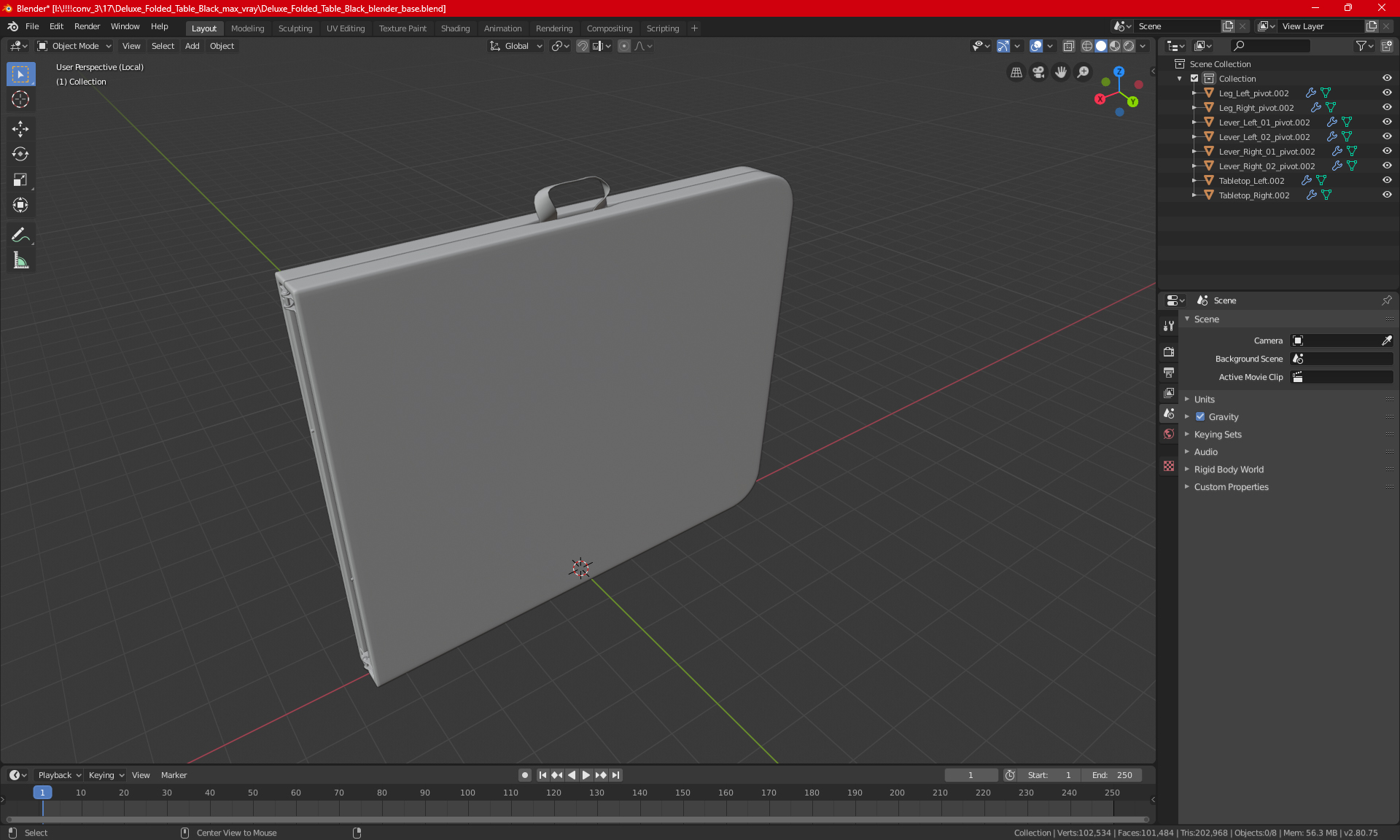Viewport: 1400px width, 840px height.
Task: Switch to the Shading workspace tab
Action: tap(455, 28)
